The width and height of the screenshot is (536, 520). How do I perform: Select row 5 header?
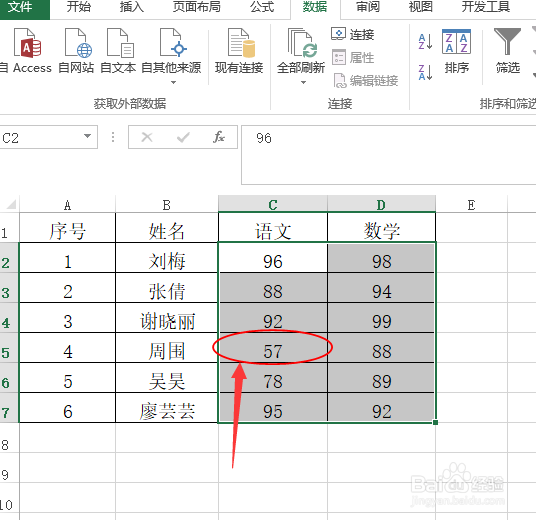point(9,348)
